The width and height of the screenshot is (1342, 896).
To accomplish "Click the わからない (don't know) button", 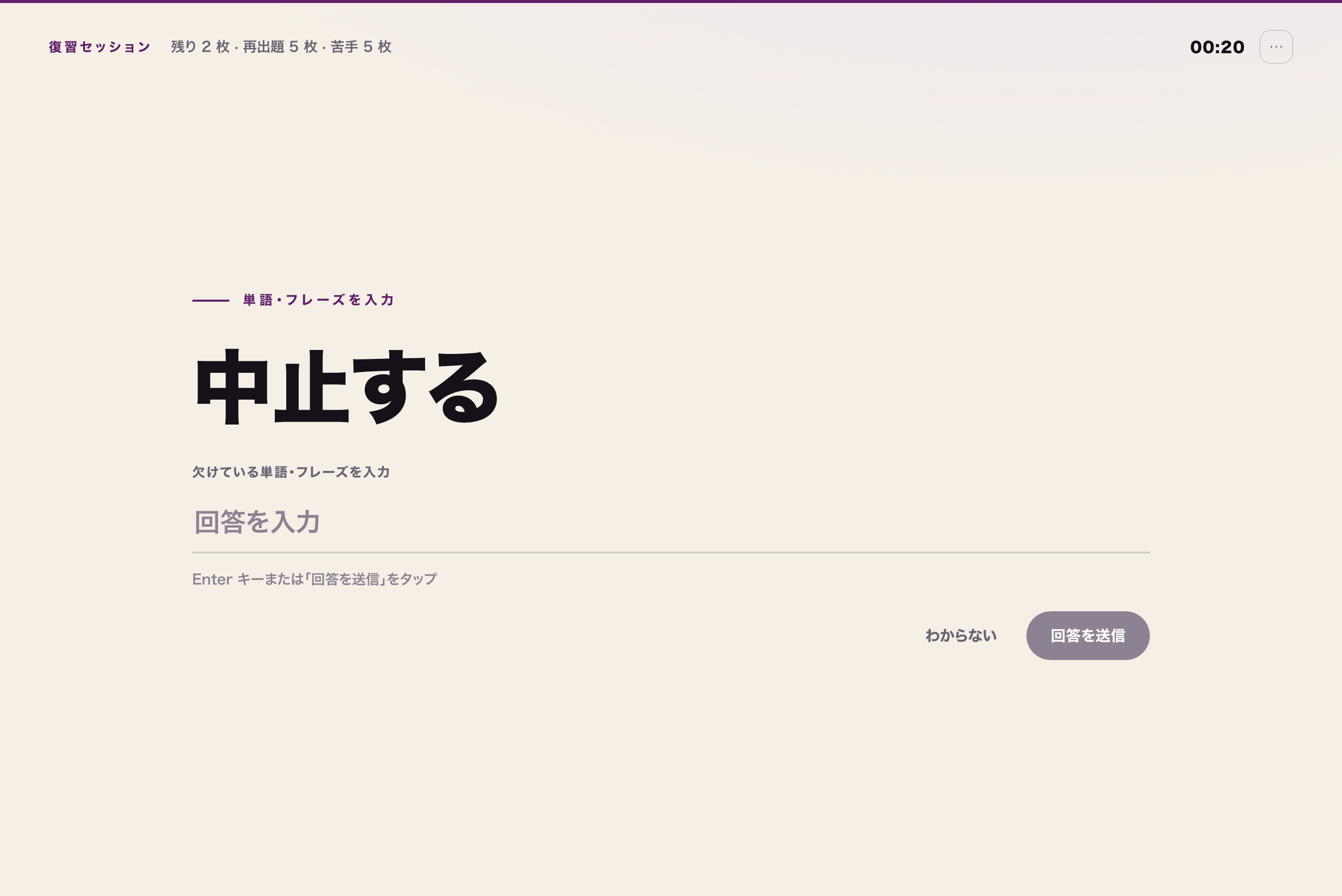I will click(960, 636).
